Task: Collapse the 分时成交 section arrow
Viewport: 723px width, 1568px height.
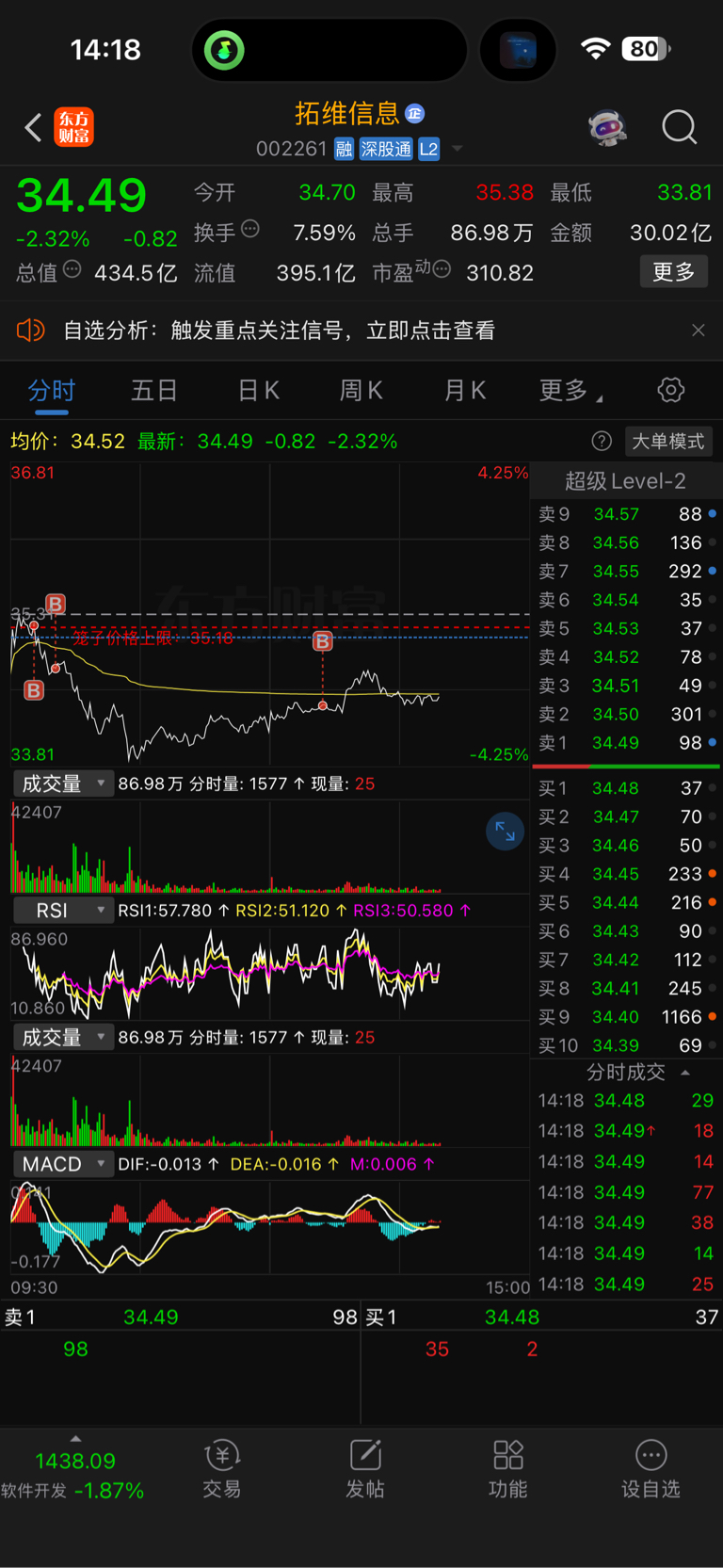Action: pyautogui.click(x=685, y=1073)
